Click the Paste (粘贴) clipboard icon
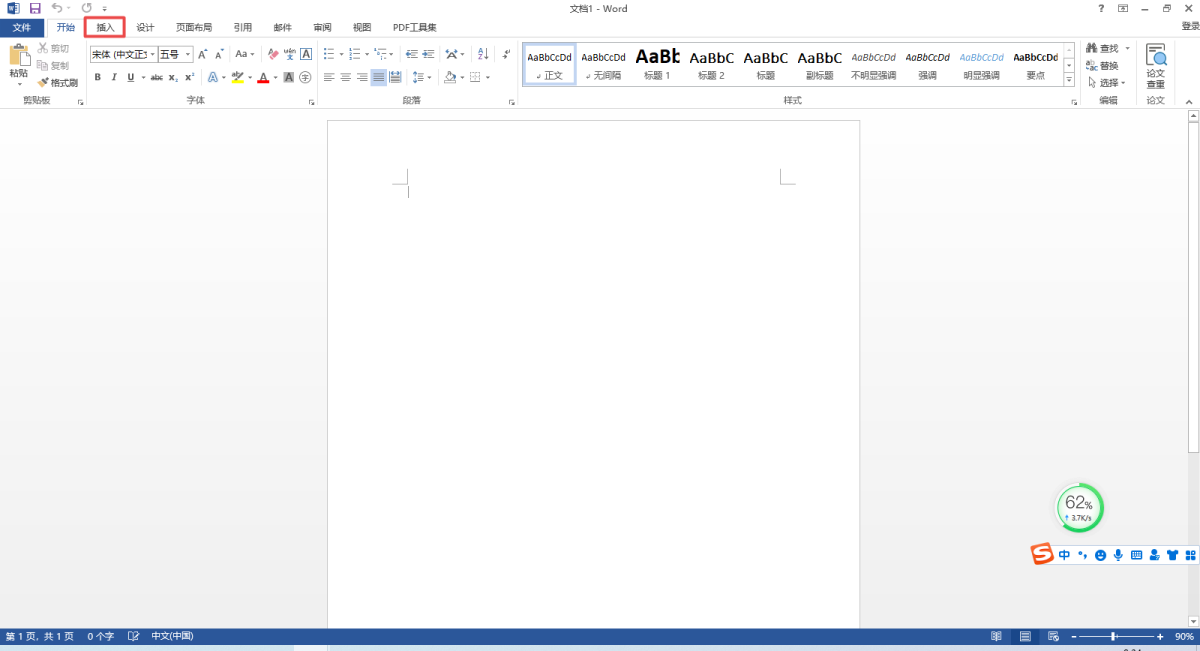This screenshot has width=1200, height=651. [x=19, y=61]
